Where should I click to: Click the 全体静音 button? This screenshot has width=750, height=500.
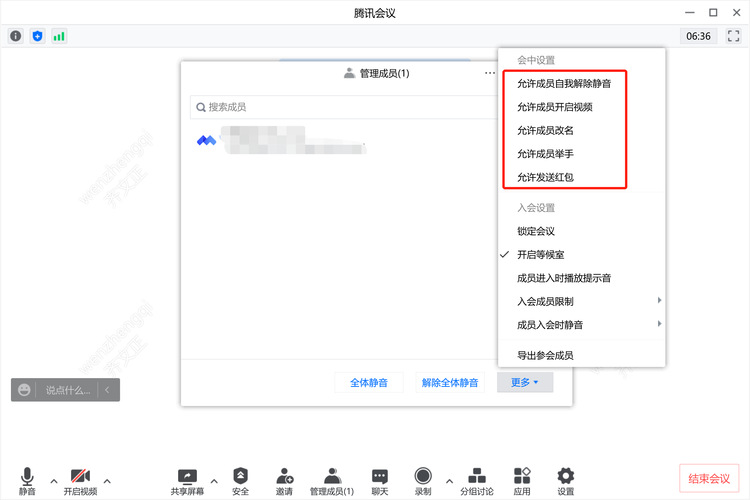(x=369, y=382)
